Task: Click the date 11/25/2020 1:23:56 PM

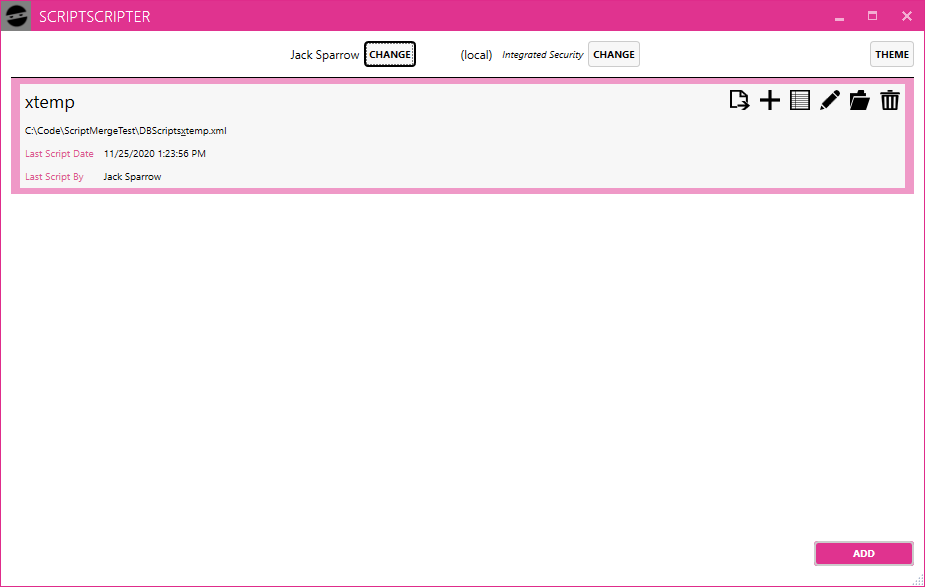Action: click(x=155, y=153)
